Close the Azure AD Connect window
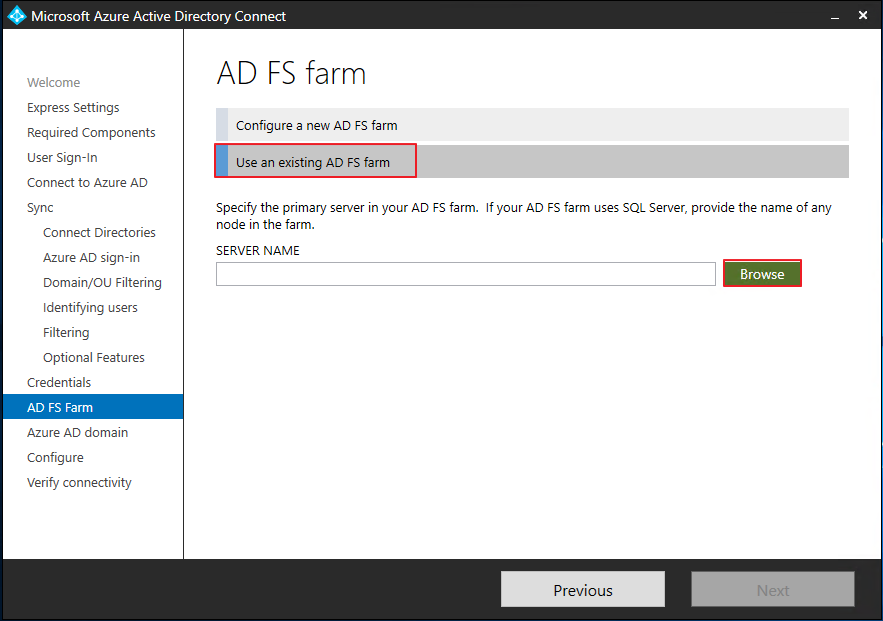This screenshot has width=883, height=621. click(863, 15)
